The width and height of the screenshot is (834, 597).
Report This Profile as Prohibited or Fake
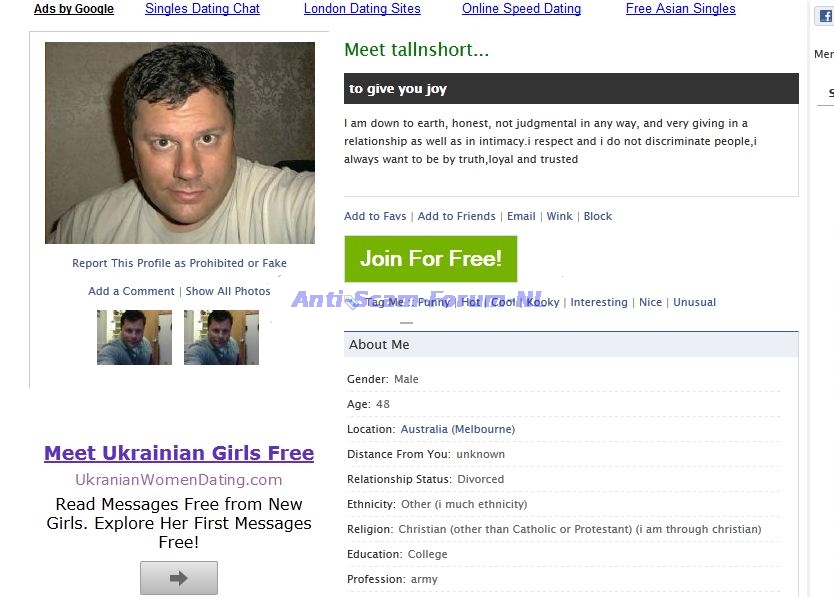(x=179, y=264)
